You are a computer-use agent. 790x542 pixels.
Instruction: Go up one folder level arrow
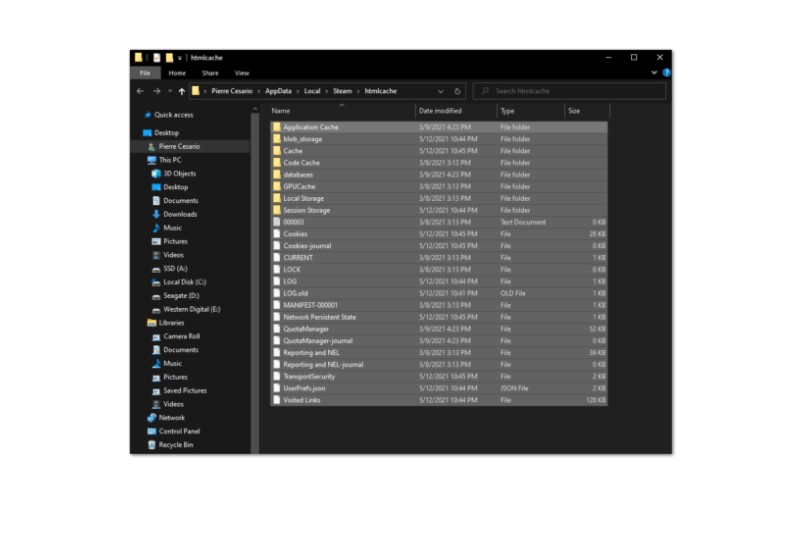[182, 91]
